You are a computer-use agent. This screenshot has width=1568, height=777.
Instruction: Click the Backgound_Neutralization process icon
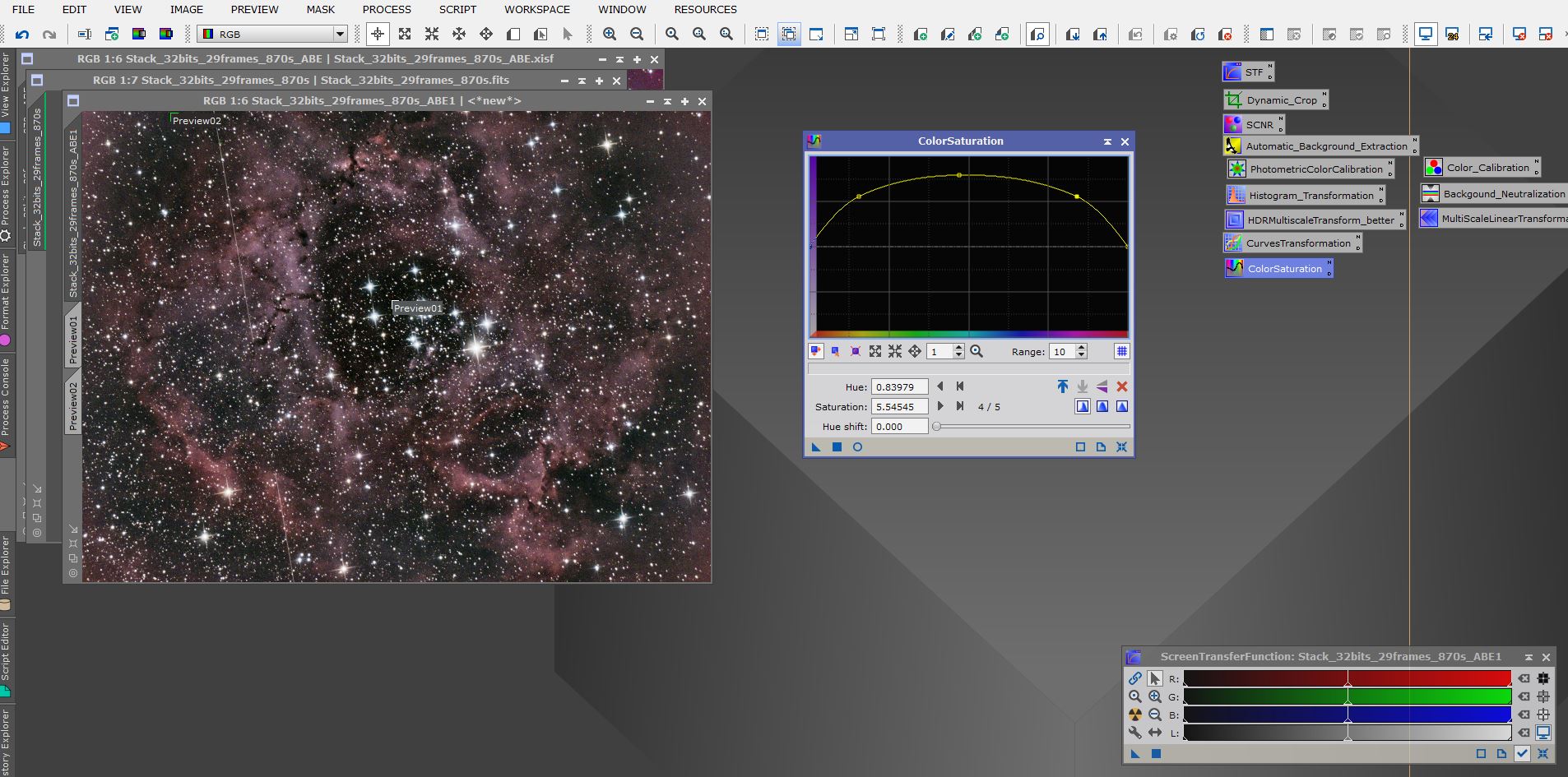pos(1494,193)
